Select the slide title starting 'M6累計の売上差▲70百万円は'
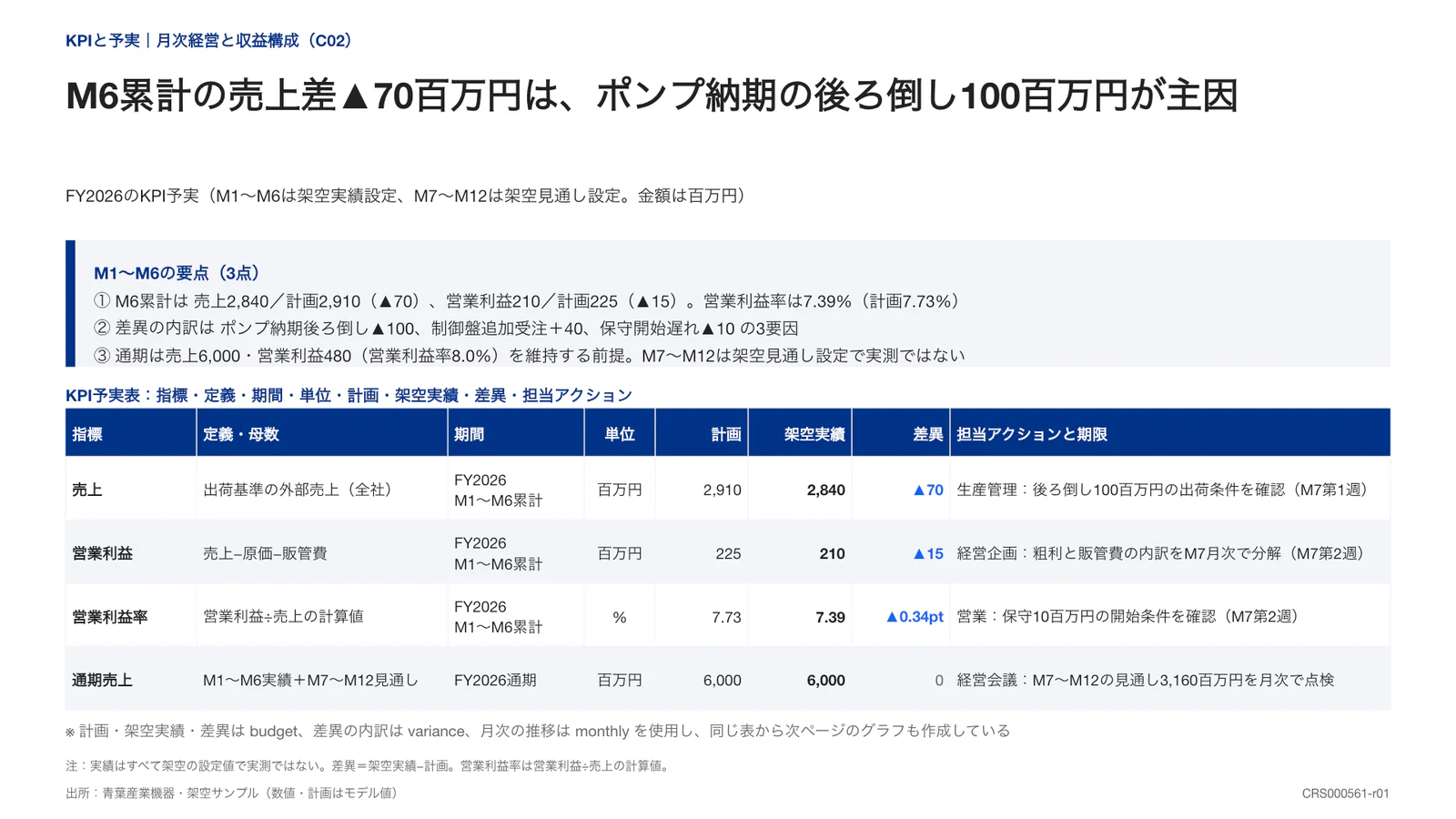Image resolution: width=1456 pixels, height=819 pixels. coord(652,96)
